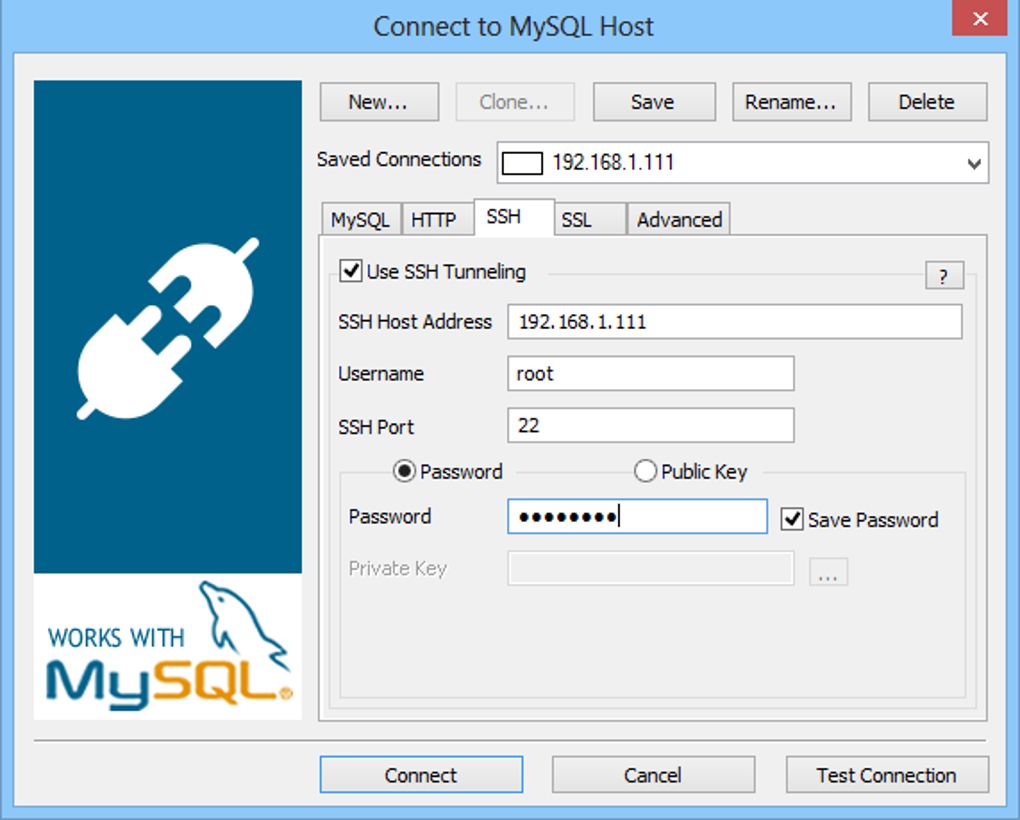The image size is (1020, 820).
Task: Click the Test Connection button
Action: coord(885,775)
